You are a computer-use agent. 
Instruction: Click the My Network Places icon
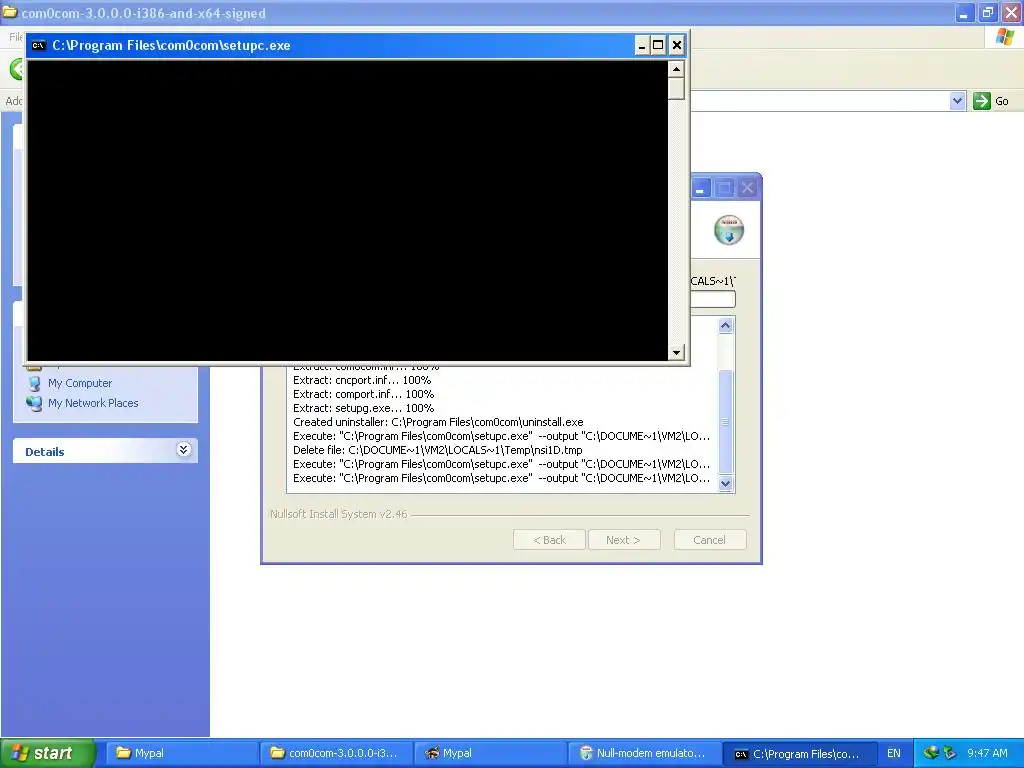[x=34, y=404]
